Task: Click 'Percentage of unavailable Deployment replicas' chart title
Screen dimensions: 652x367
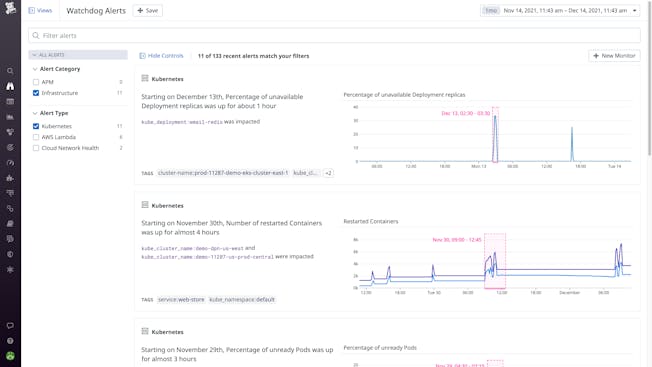Action: pos(404,95)
